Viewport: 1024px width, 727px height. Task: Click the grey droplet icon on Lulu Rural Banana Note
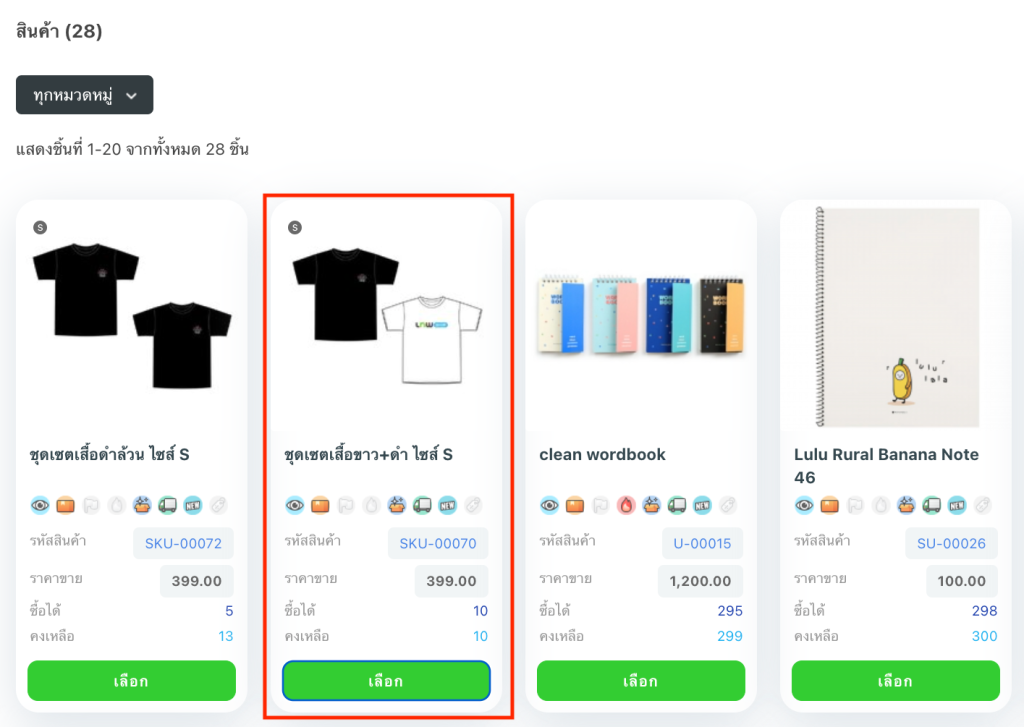pyautogui.click(x=881, y=505)
